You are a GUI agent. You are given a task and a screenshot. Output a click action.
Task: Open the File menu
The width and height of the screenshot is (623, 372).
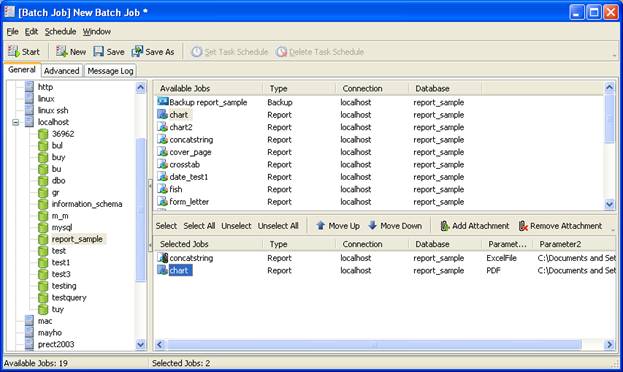coord(12,31)
